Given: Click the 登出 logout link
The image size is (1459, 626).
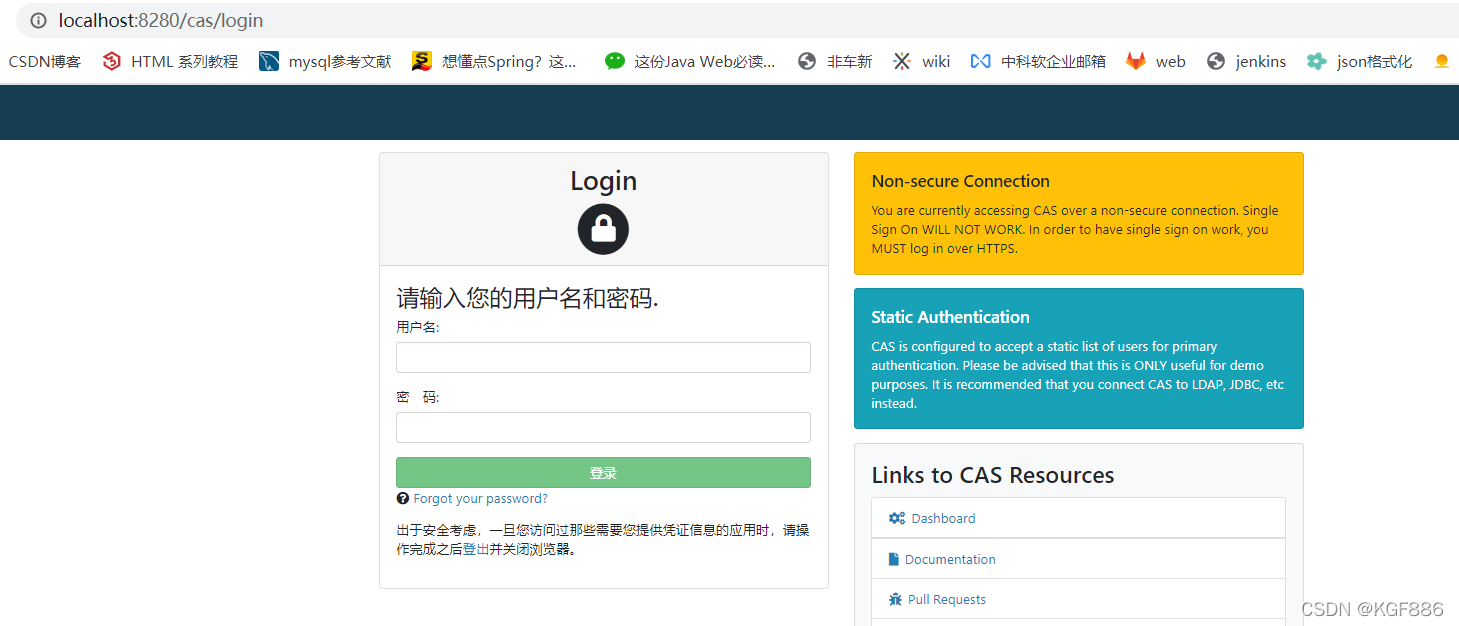Looking at the screenshot, I should click(x=476, y=549).
